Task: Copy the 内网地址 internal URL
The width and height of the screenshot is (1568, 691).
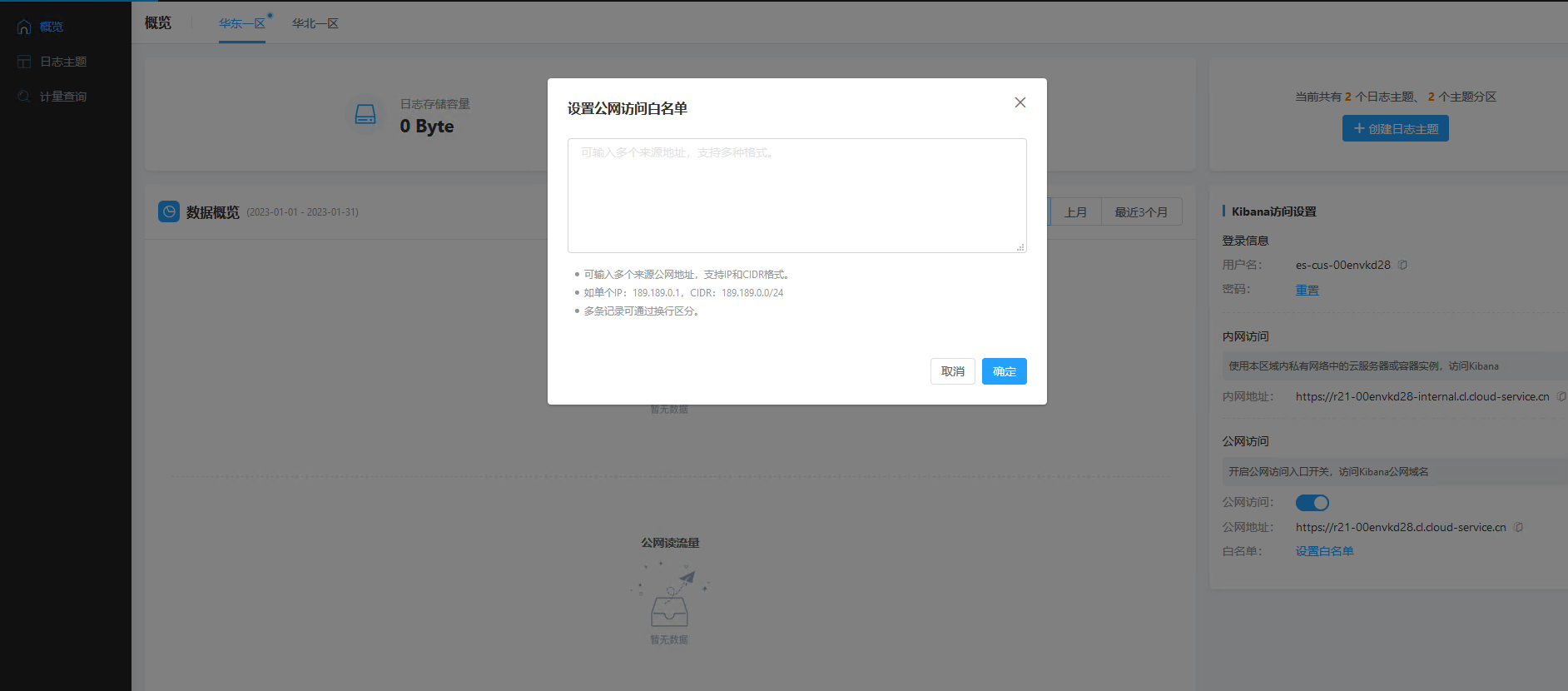Action: click(x=1561, y=396)
